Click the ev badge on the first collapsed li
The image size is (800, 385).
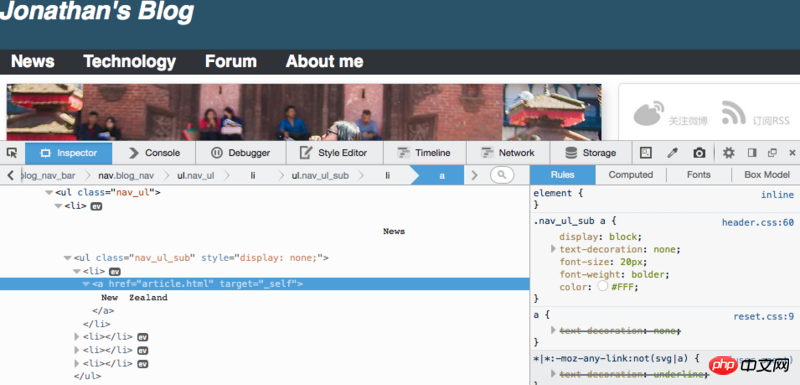pos(143,337)
